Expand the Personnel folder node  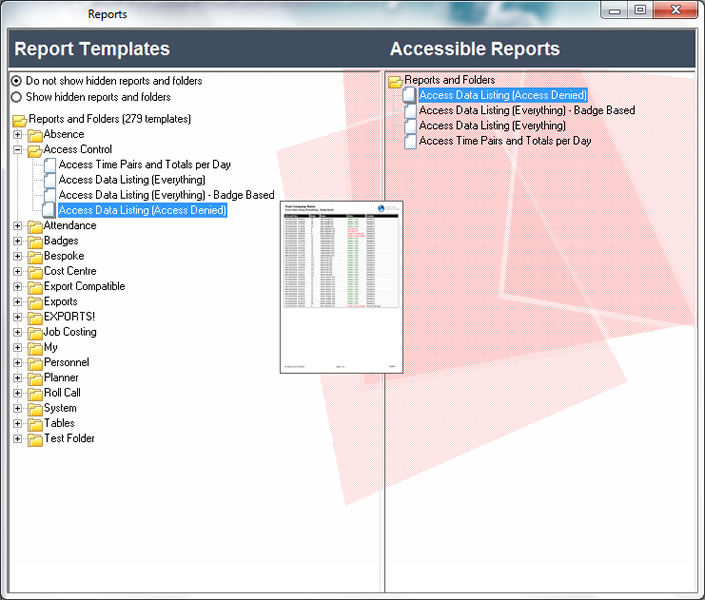click(x=17, y=363)
